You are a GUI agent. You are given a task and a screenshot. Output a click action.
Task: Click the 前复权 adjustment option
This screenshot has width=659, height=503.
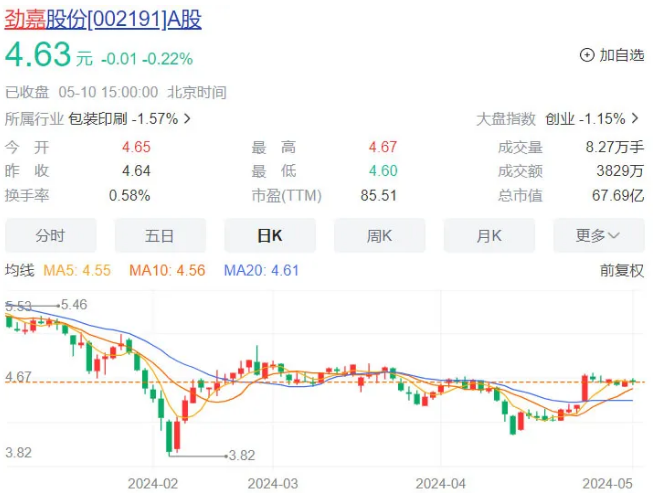(x=622, y=271)
